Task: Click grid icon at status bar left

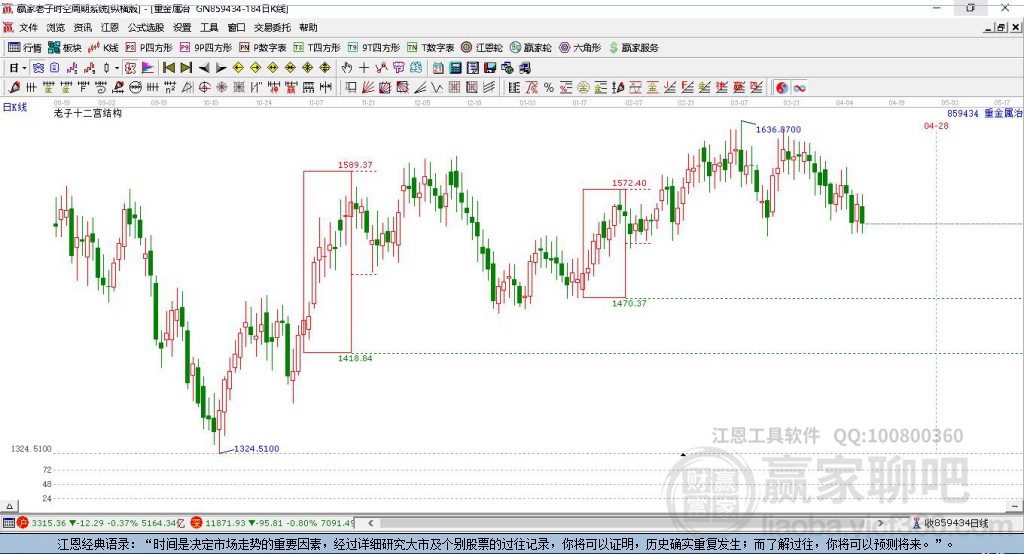Action: pyautogui.click(x=8, y=523)
